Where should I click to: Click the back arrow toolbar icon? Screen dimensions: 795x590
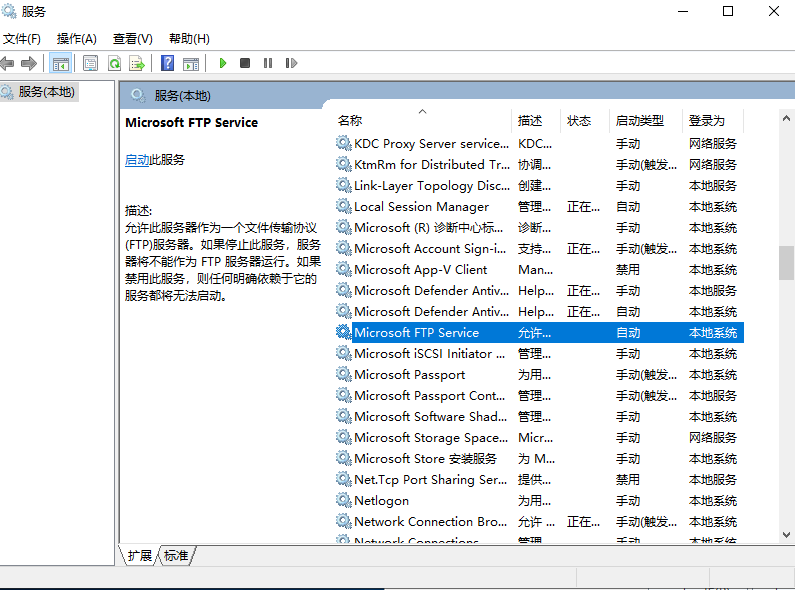click(x=7, y=63)
